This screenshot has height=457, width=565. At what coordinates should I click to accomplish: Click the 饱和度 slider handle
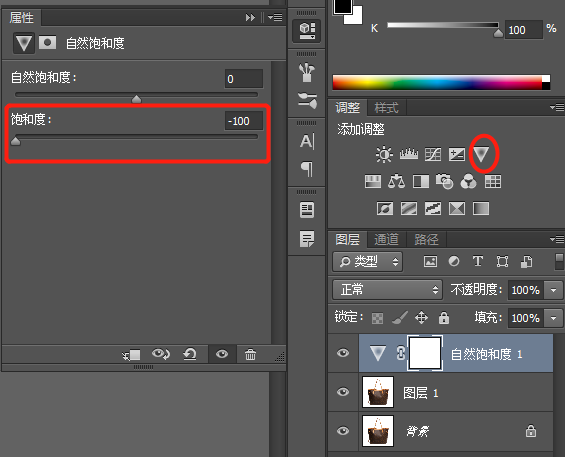[15, 141]
